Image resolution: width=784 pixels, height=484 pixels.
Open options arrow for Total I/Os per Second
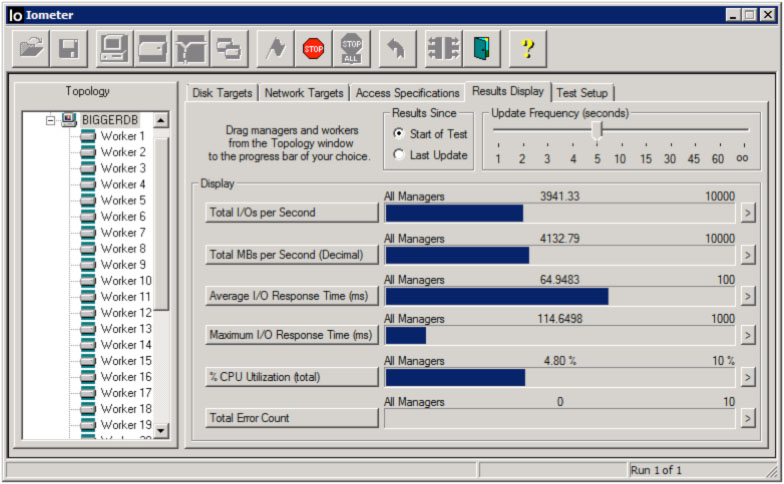748,212
